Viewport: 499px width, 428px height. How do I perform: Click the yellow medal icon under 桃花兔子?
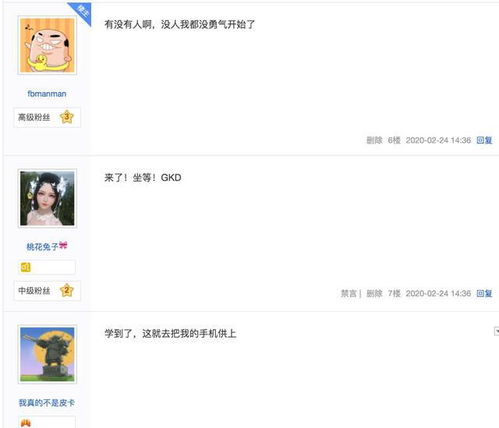click(26, 267)
